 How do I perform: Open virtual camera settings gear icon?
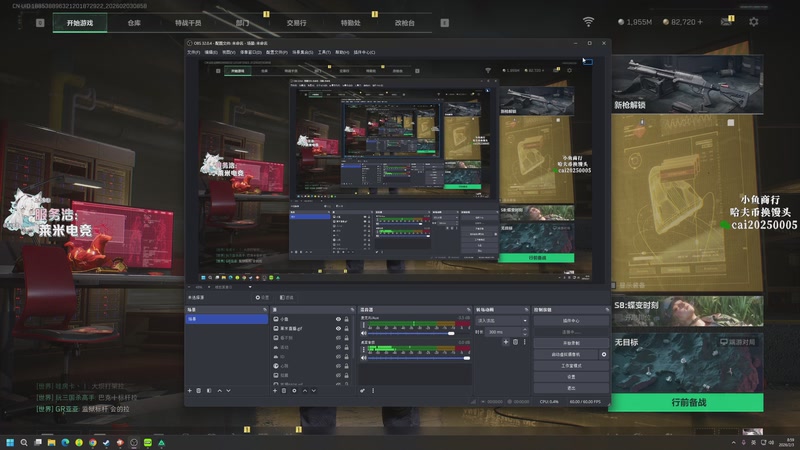point(604,355)
